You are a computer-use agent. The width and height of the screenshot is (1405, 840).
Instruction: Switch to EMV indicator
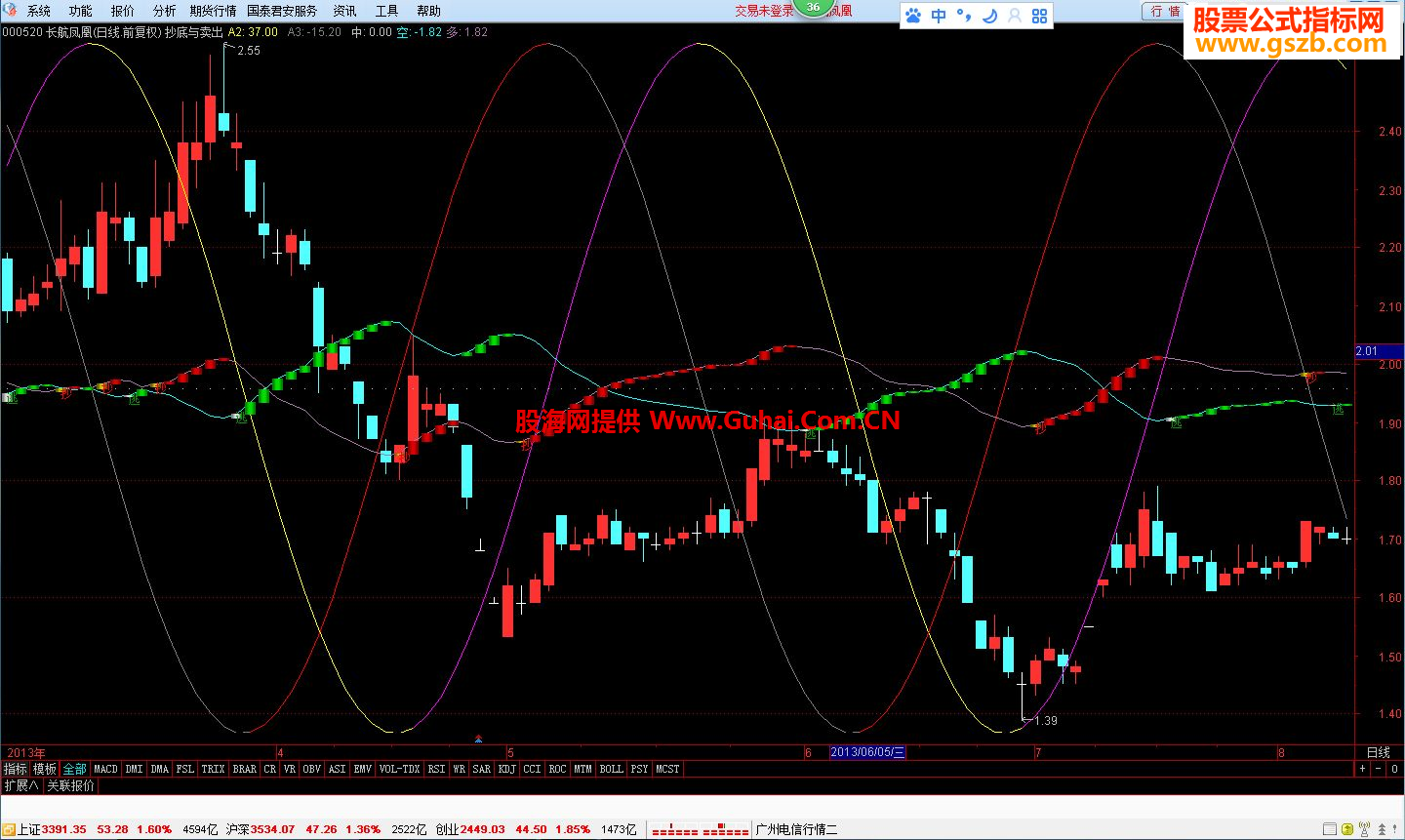click(x=363, y=769)
